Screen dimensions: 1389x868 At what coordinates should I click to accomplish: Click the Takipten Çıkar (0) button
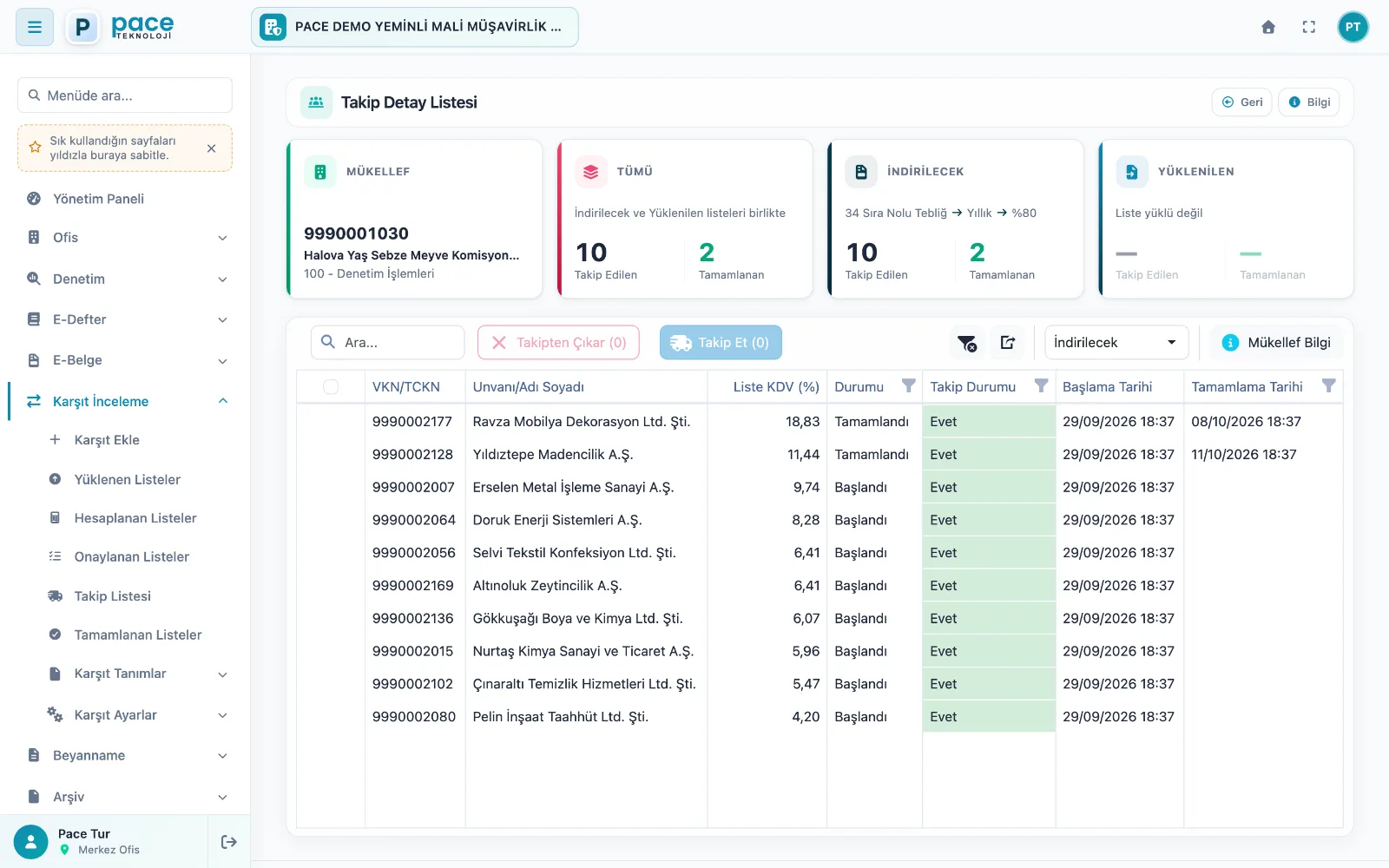[x=558, y=343]
